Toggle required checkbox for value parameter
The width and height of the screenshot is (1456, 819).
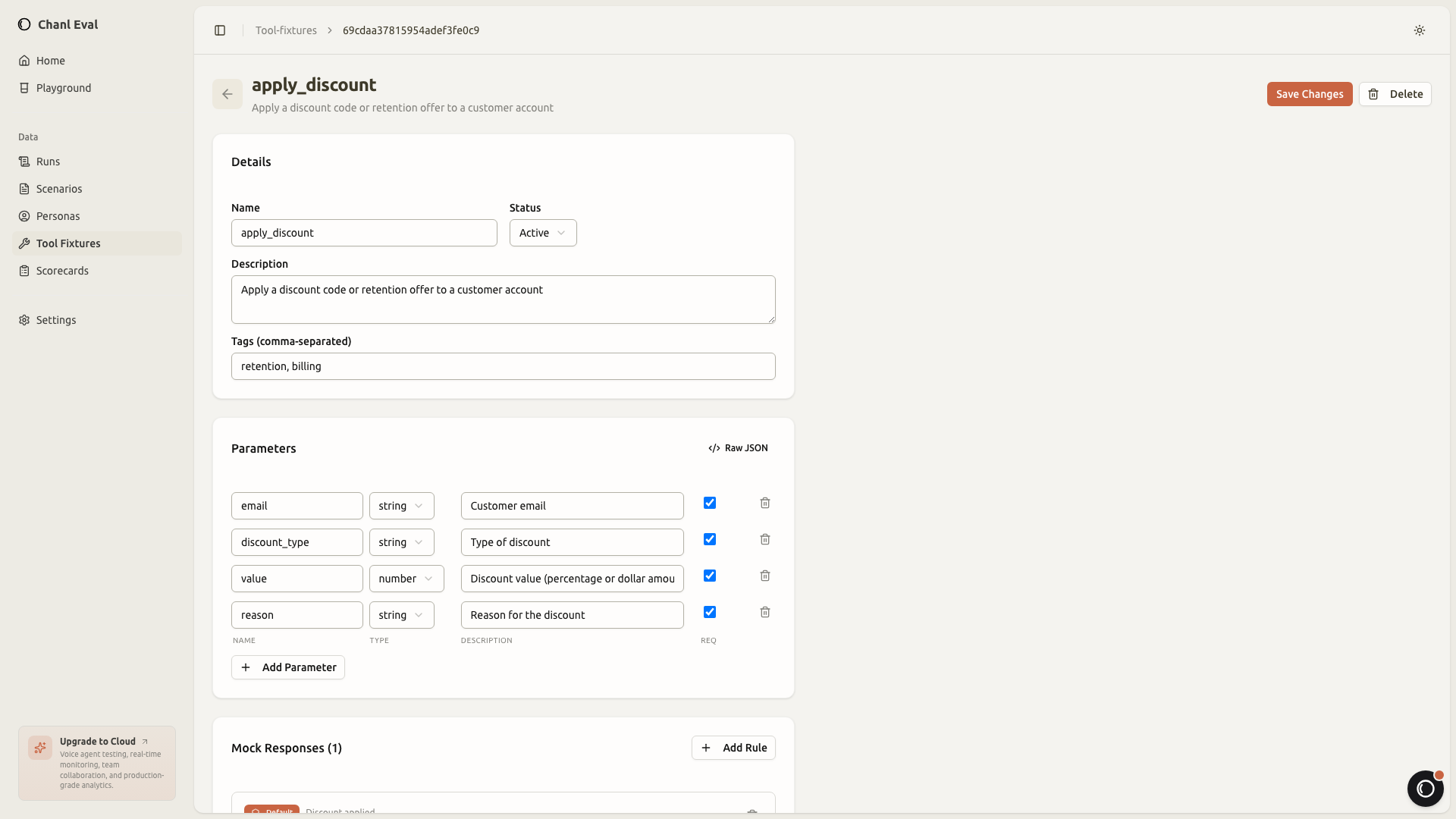710,576
